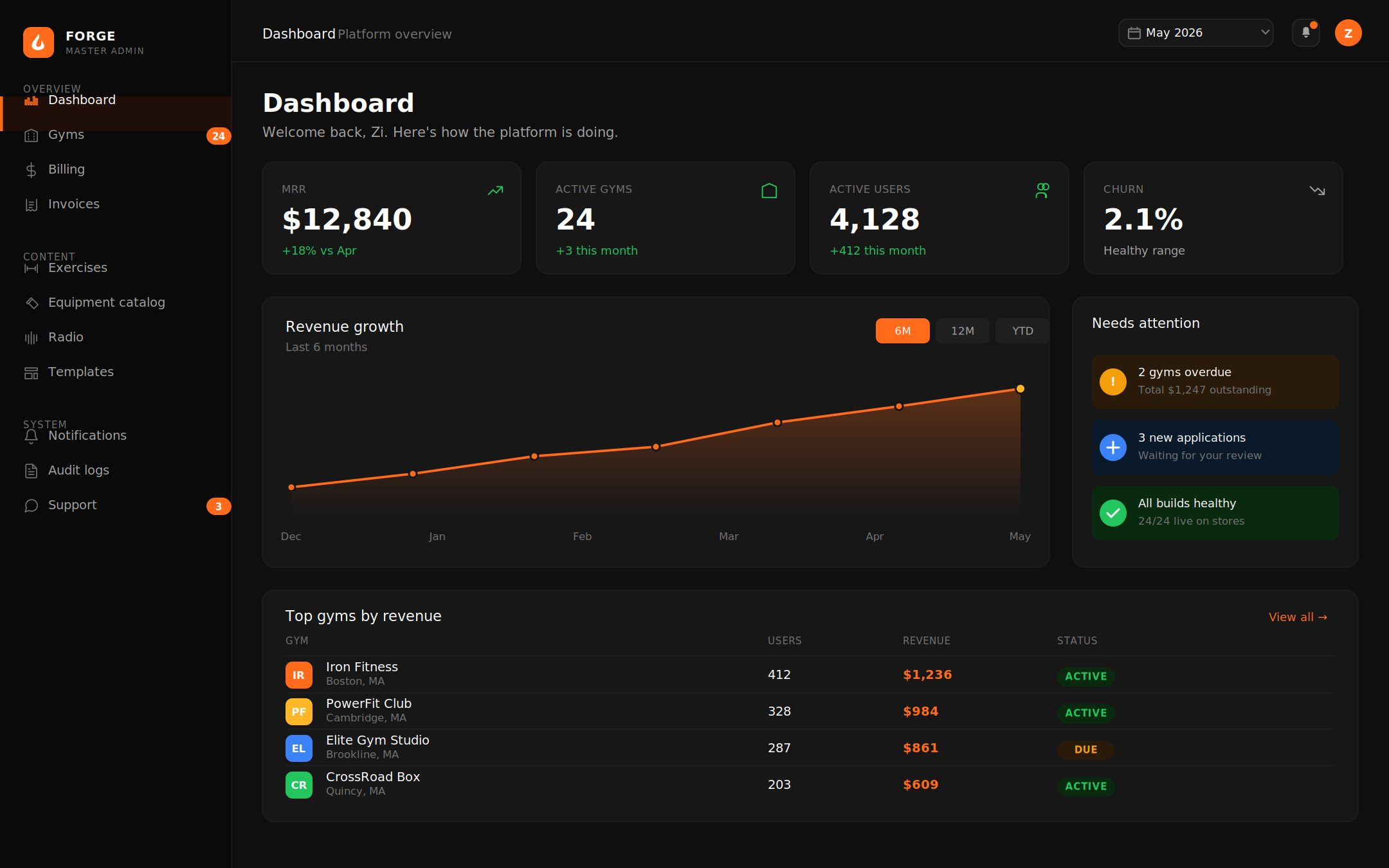Click the $609 revenue value

921,785
